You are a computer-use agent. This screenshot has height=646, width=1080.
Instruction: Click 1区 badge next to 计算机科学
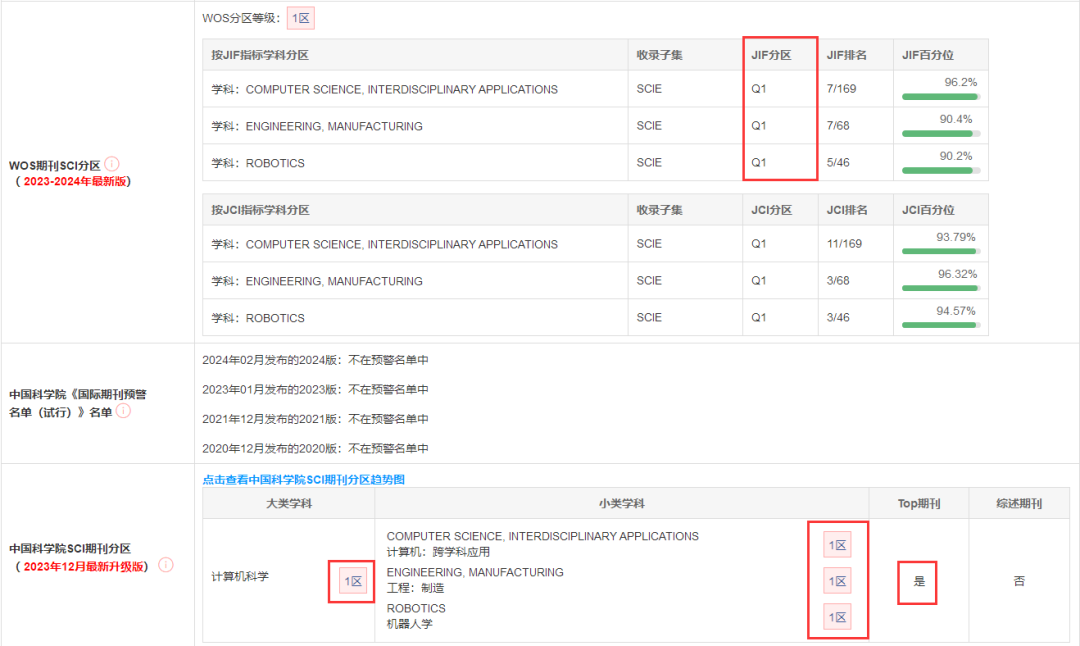(353, 581)
